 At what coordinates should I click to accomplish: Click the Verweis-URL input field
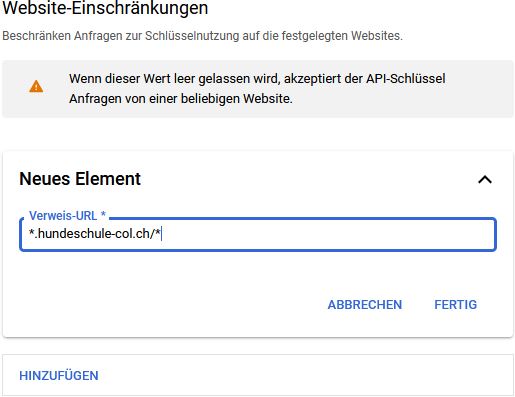coord(258,234)
